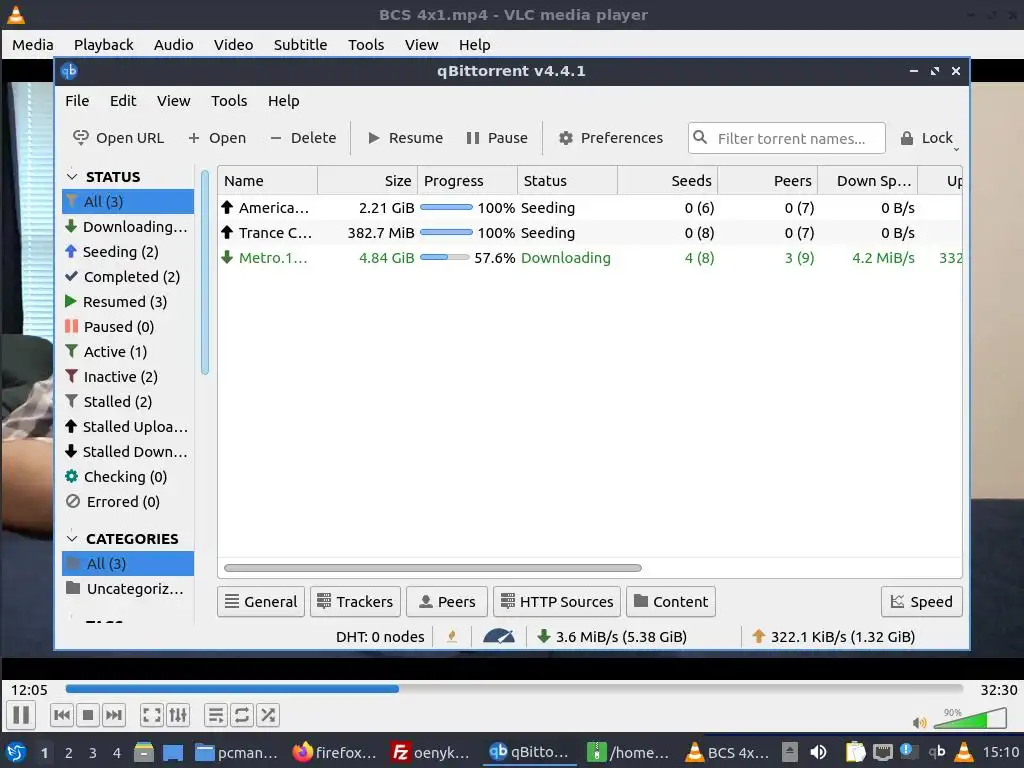Open the VLC Playback menu
The image size is (1024, 768).
point(103,44)
